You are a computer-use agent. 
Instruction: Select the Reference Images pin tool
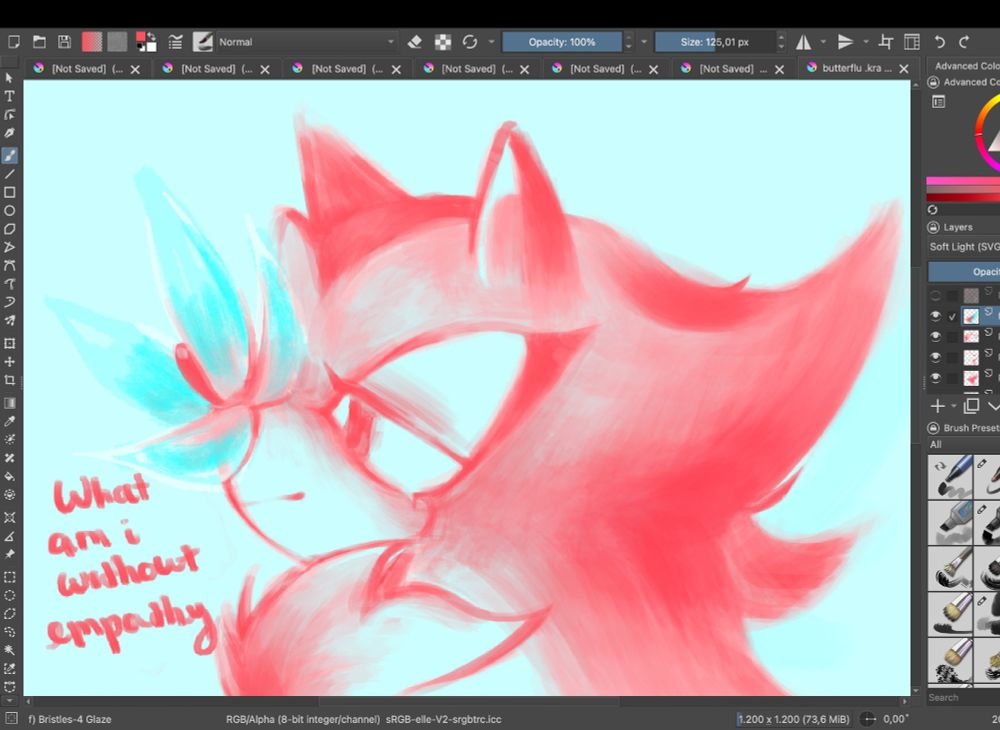10,554
